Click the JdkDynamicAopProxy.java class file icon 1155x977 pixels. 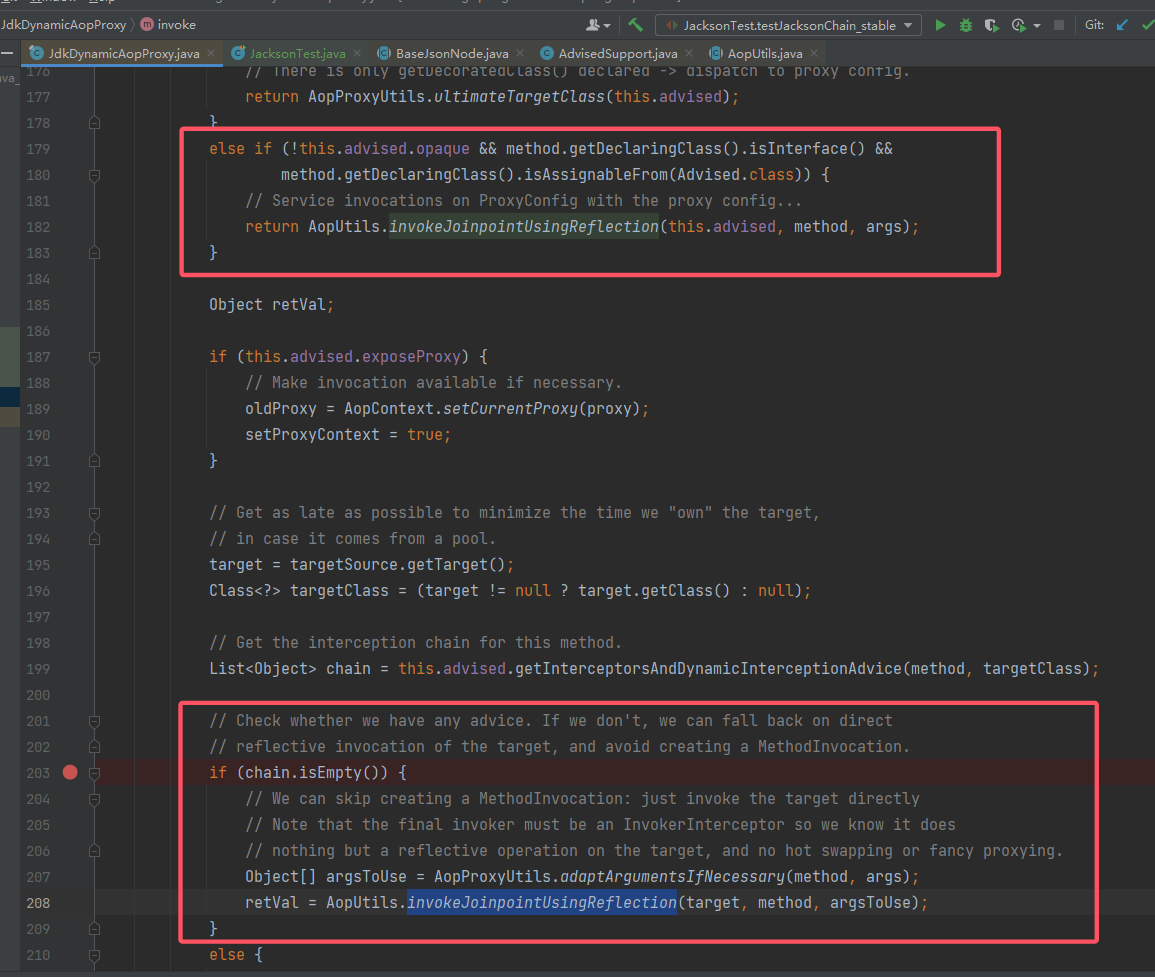(x=36, y=53)
